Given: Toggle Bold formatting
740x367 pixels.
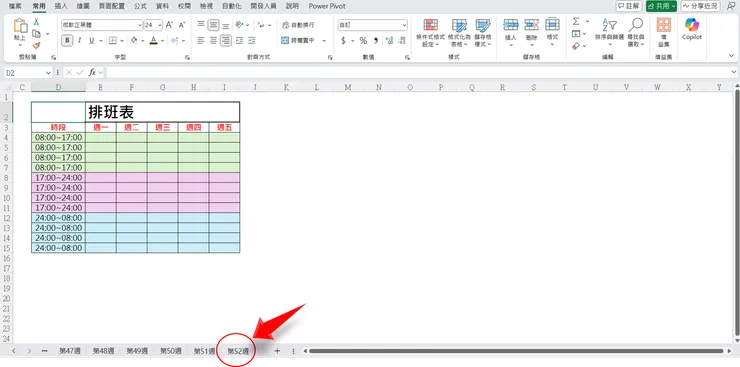Looking at the screenshot, I should tap(67, 41).
